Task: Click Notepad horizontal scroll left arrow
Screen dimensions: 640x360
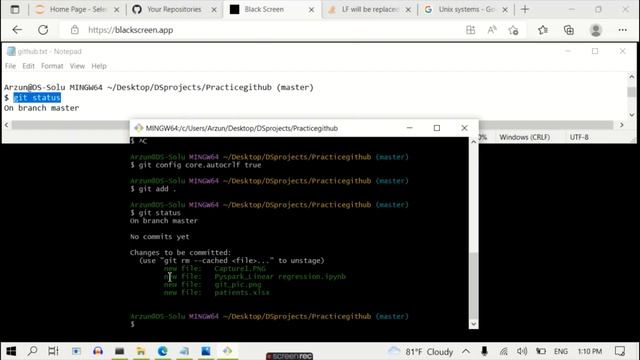Action: 6,125
